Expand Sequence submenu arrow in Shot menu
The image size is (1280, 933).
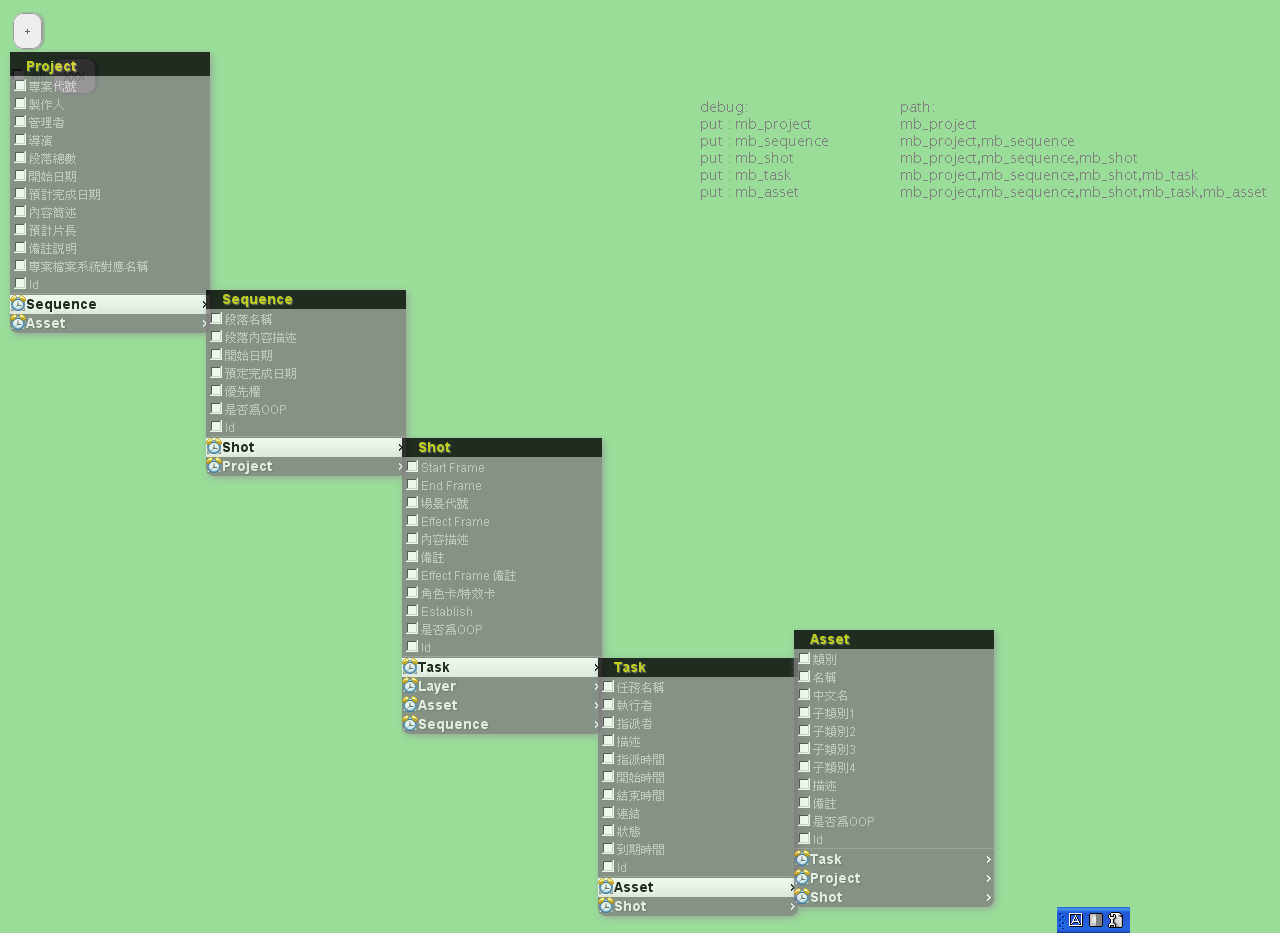point(596,725)
